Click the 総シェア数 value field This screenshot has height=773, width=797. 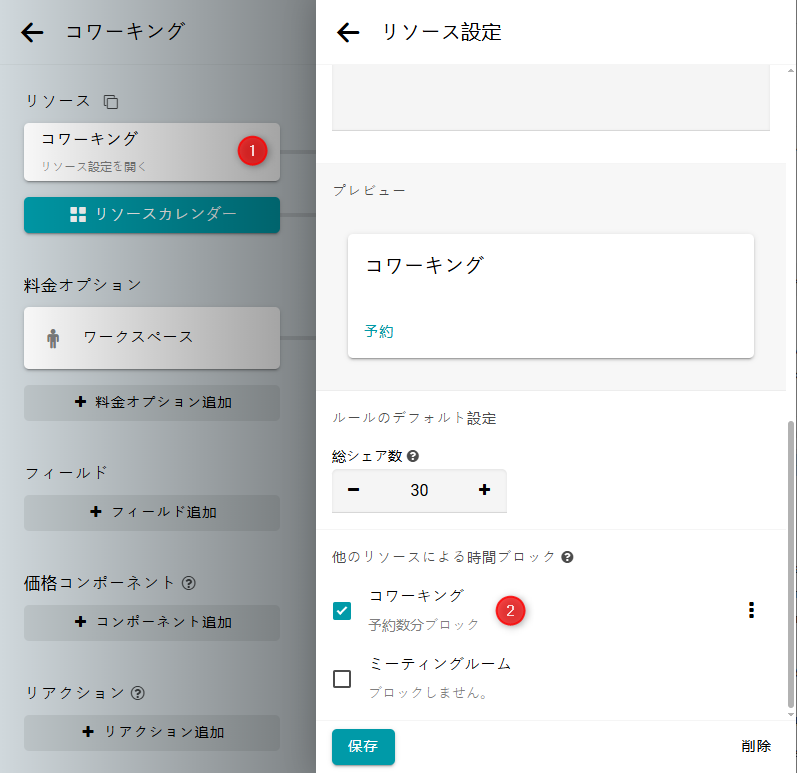click(x=419, y=490)
